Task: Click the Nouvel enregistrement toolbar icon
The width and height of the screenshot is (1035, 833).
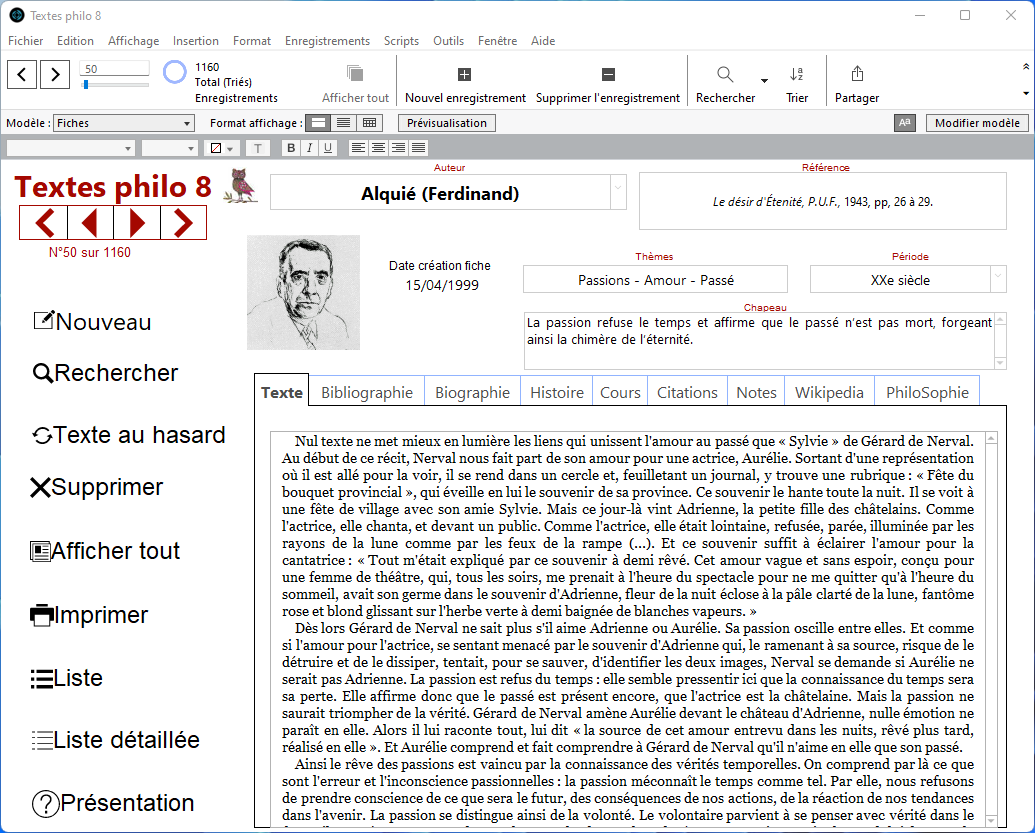Action: pos(464,75)
